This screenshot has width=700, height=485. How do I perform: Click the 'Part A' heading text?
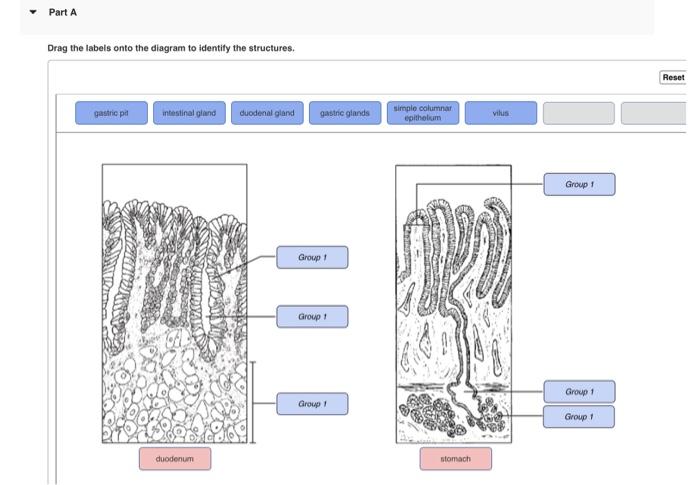coord(62,13)
